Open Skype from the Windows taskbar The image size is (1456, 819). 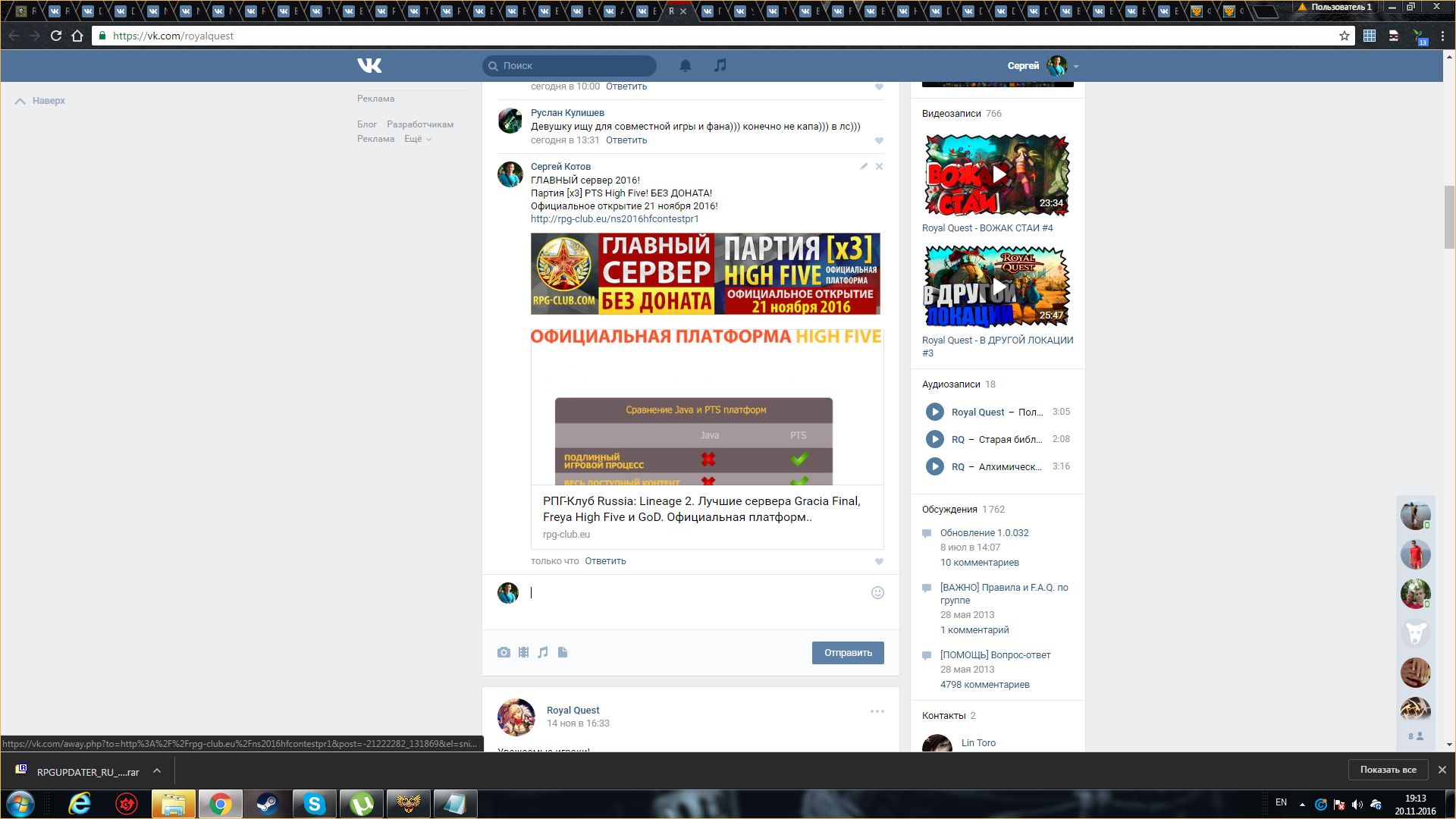[x=314, y=804]
